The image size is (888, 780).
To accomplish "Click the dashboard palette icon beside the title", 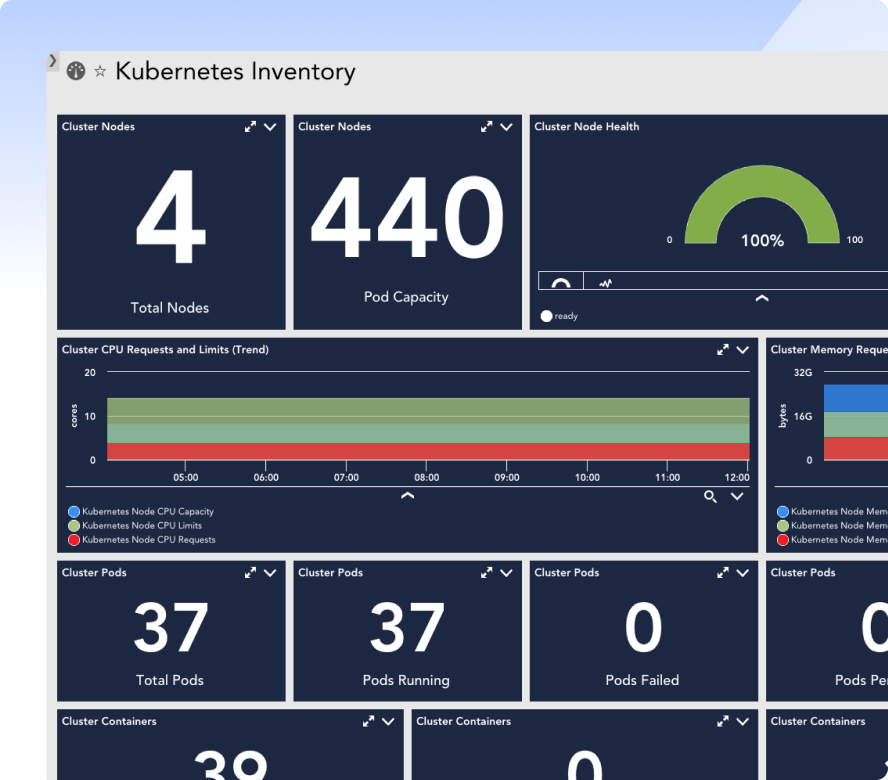I will pos(76,71).
